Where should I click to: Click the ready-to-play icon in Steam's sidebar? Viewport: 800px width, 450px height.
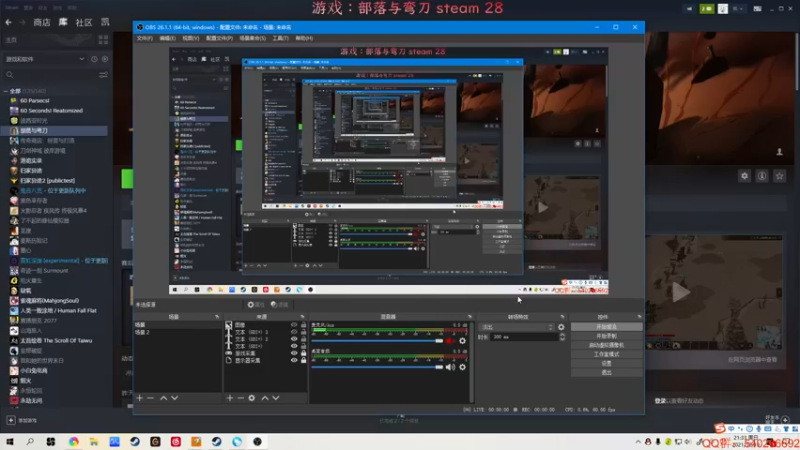[105, 59]
